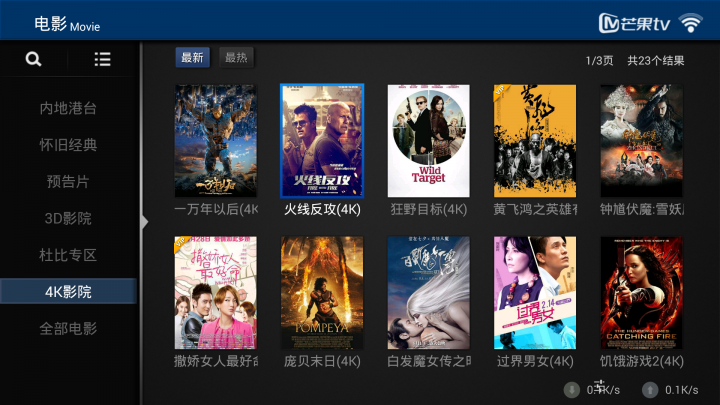Switch to the 最热 sorting tab
The image size is (720, 405).
[236, 57]
